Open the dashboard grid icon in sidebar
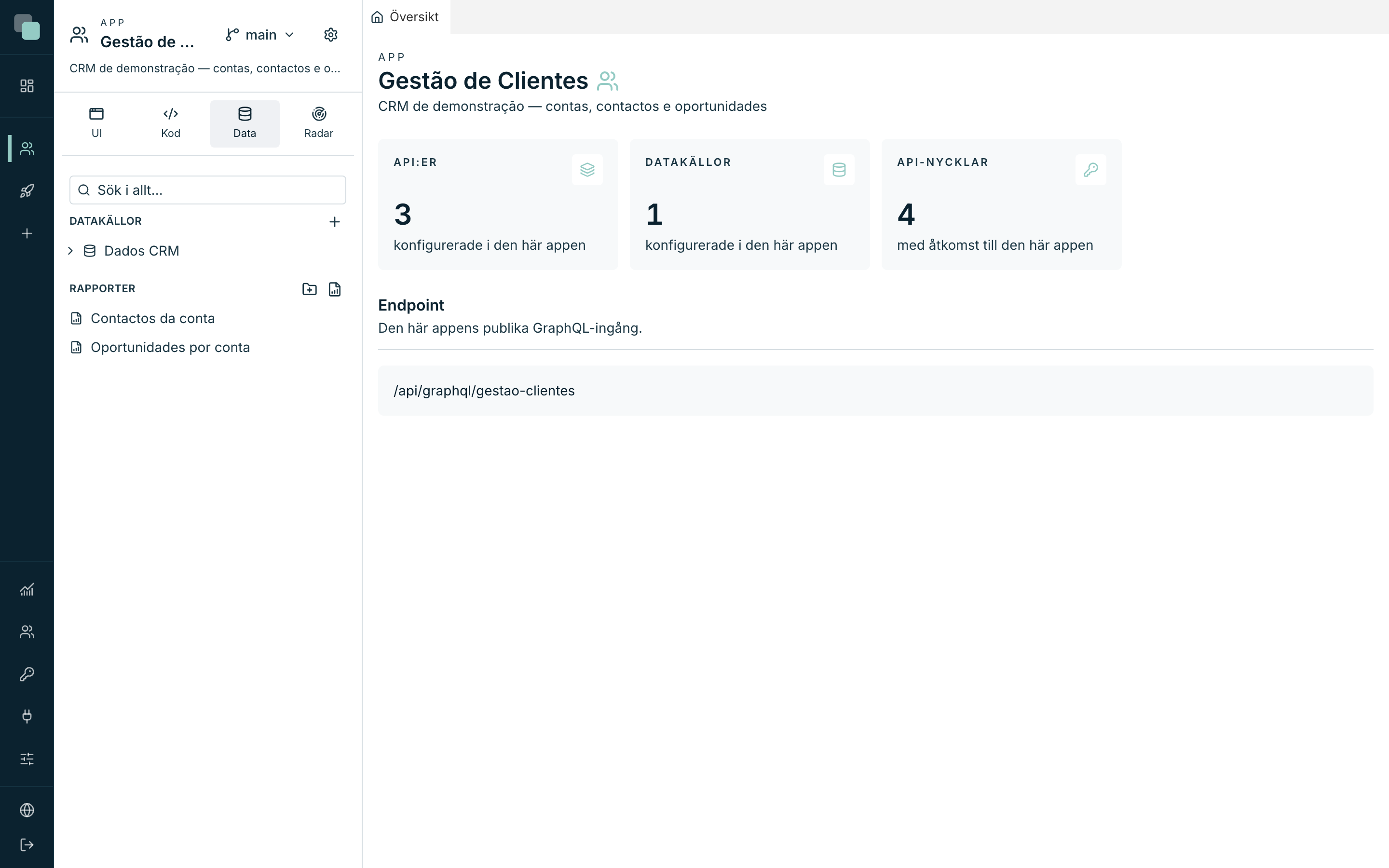 27,86
